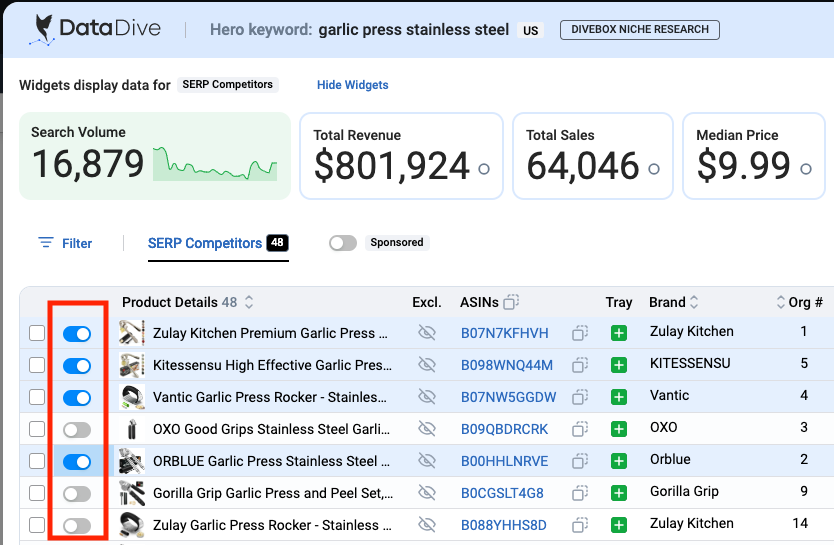Copy ASIN B09QBDRCRK icon
Screen dimensions: 834x545
(x=580, y=429)
